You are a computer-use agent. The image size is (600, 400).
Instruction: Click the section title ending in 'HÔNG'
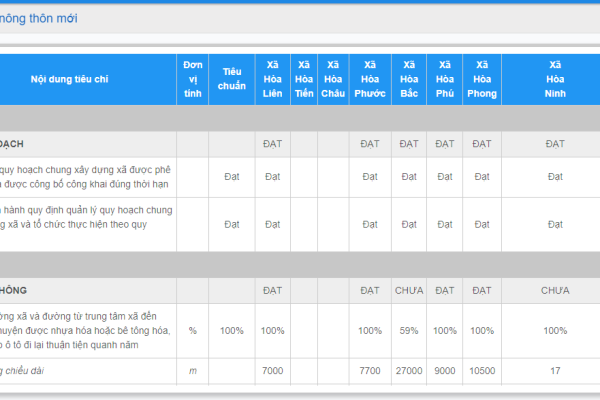click(13, 291)
